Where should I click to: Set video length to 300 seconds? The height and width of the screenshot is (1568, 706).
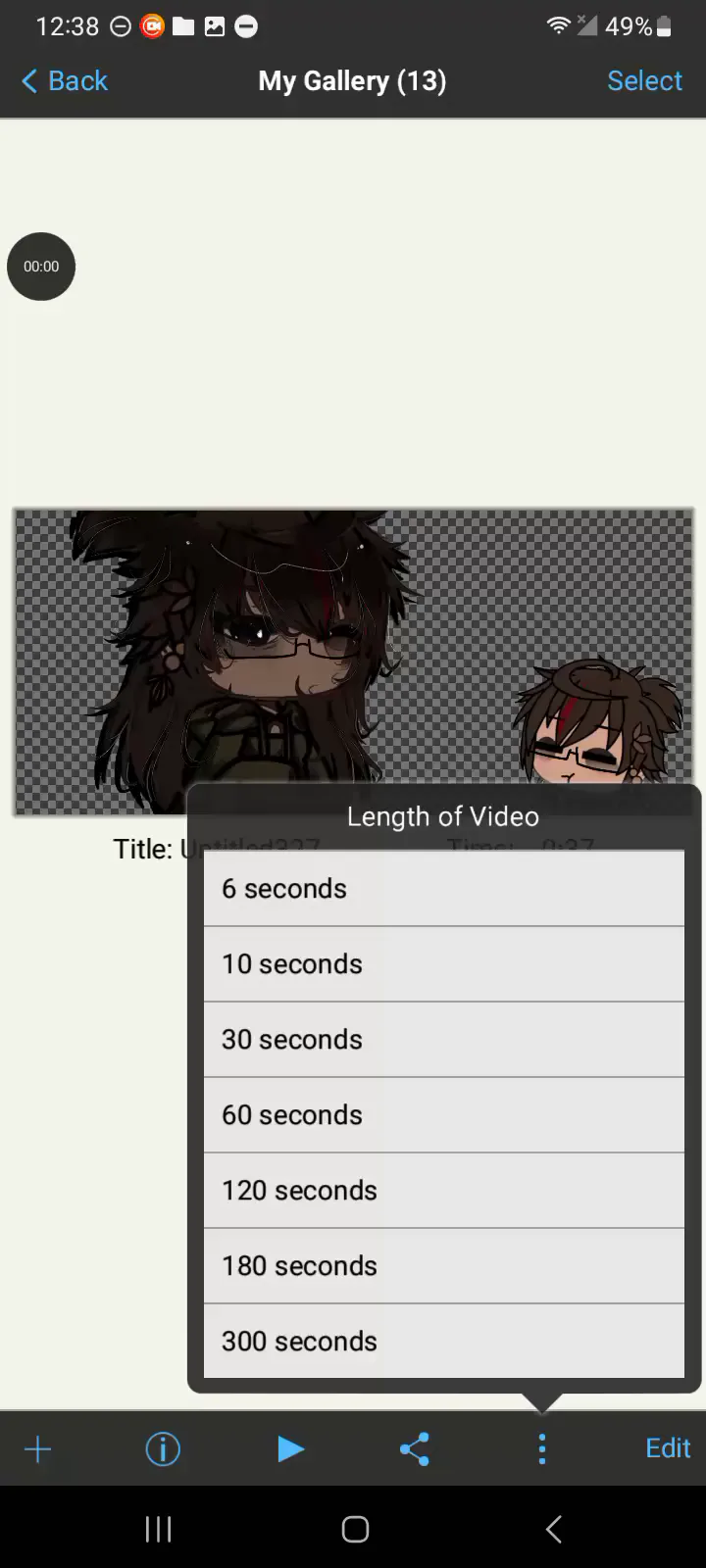444,1342
